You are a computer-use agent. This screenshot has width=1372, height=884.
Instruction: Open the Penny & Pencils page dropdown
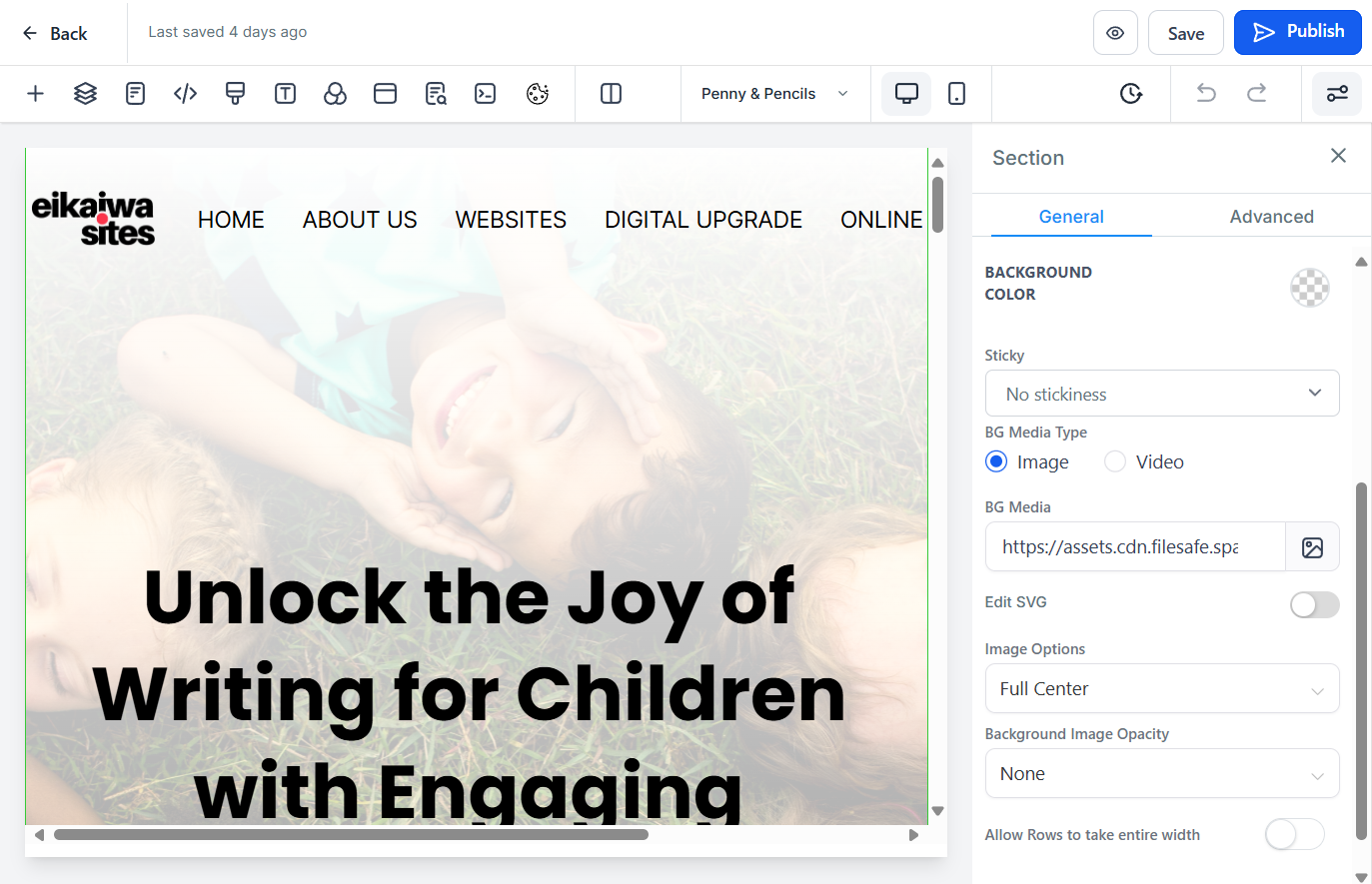775,94
